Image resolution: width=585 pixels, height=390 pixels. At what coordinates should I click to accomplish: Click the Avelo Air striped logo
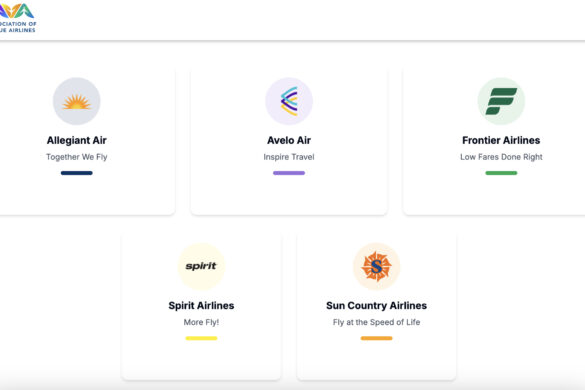(289, 101)
